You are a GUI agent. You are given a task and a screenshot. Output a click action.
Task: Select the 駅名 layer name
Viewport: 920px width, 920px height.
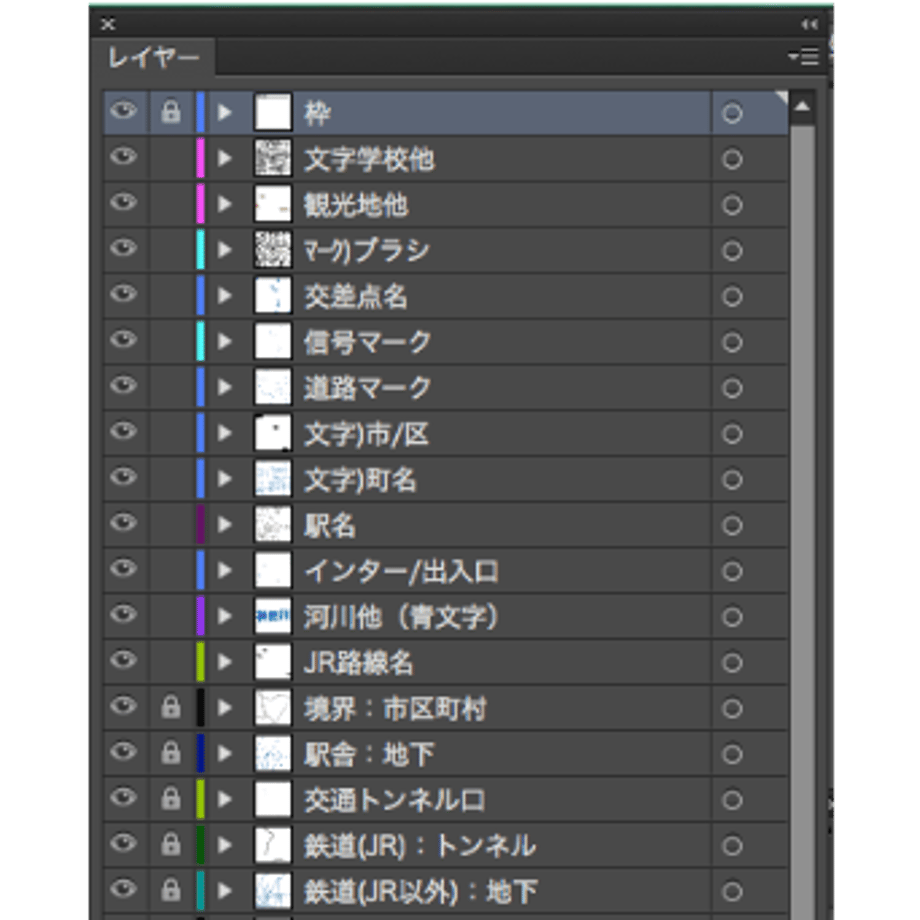[x=330, y=525]
